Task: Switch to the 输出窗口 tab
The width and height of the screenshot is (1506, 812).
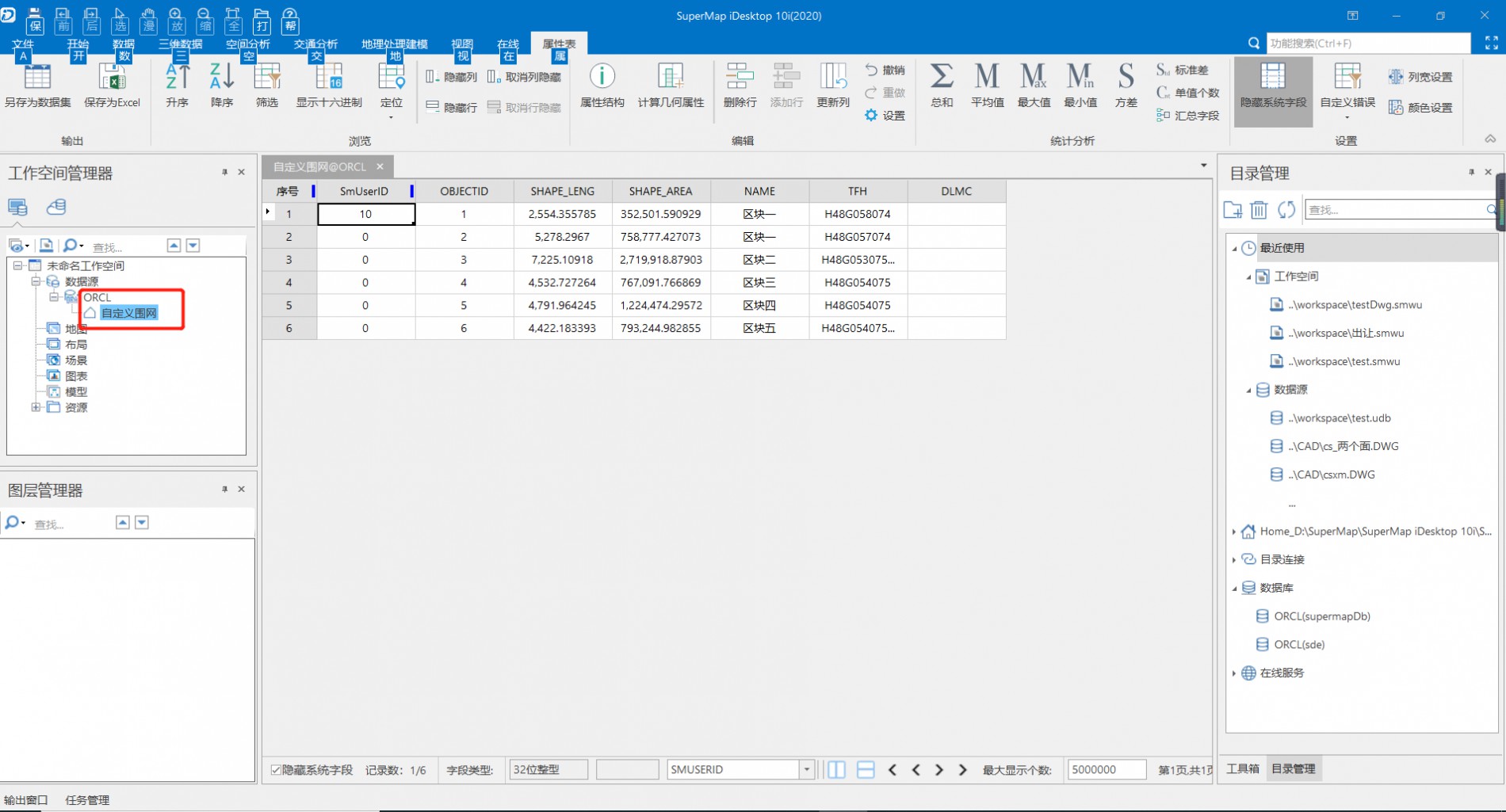Action: coord(26,800)
